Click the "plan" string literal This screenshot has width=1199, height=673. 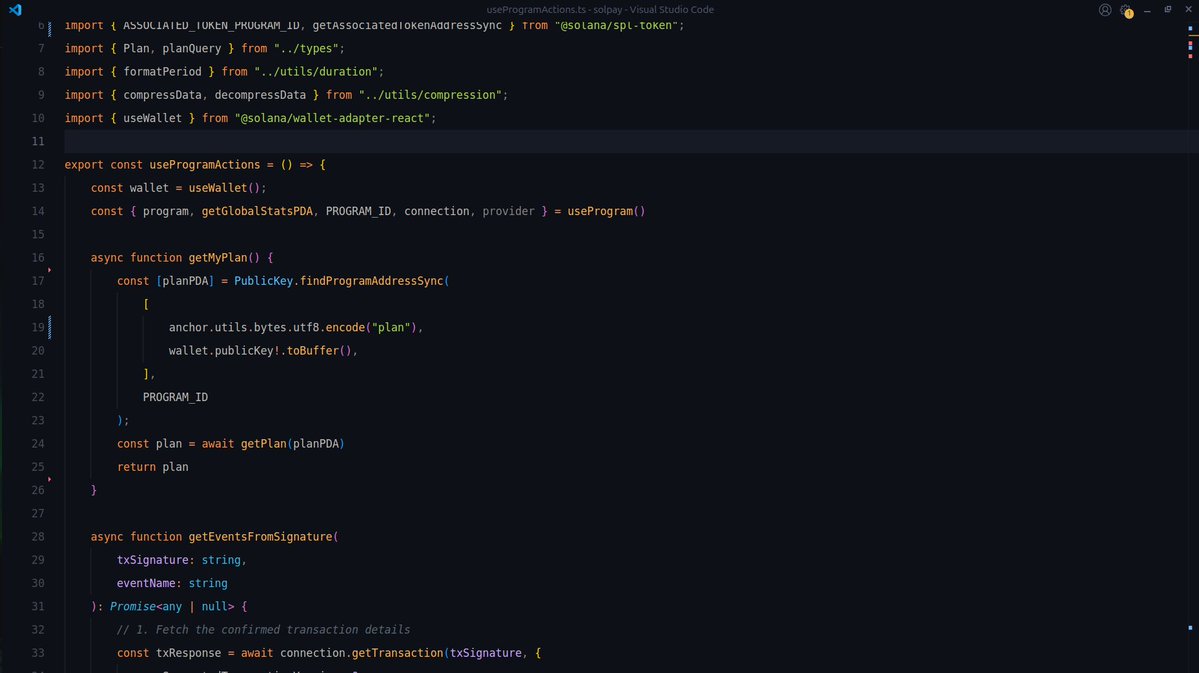(391, 327)
